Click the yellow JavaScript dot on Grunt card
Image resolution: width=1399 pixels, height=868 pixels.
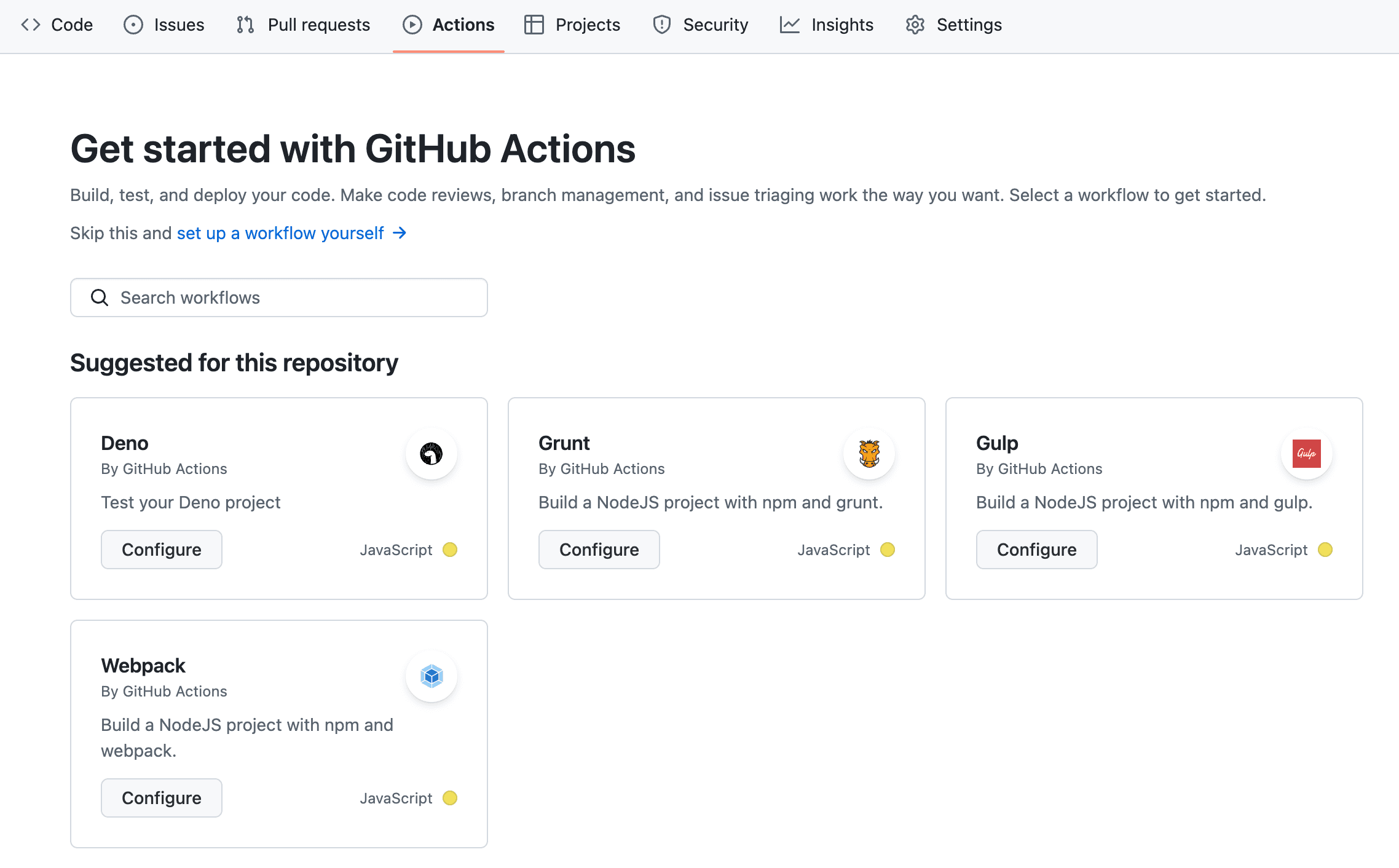887,550
